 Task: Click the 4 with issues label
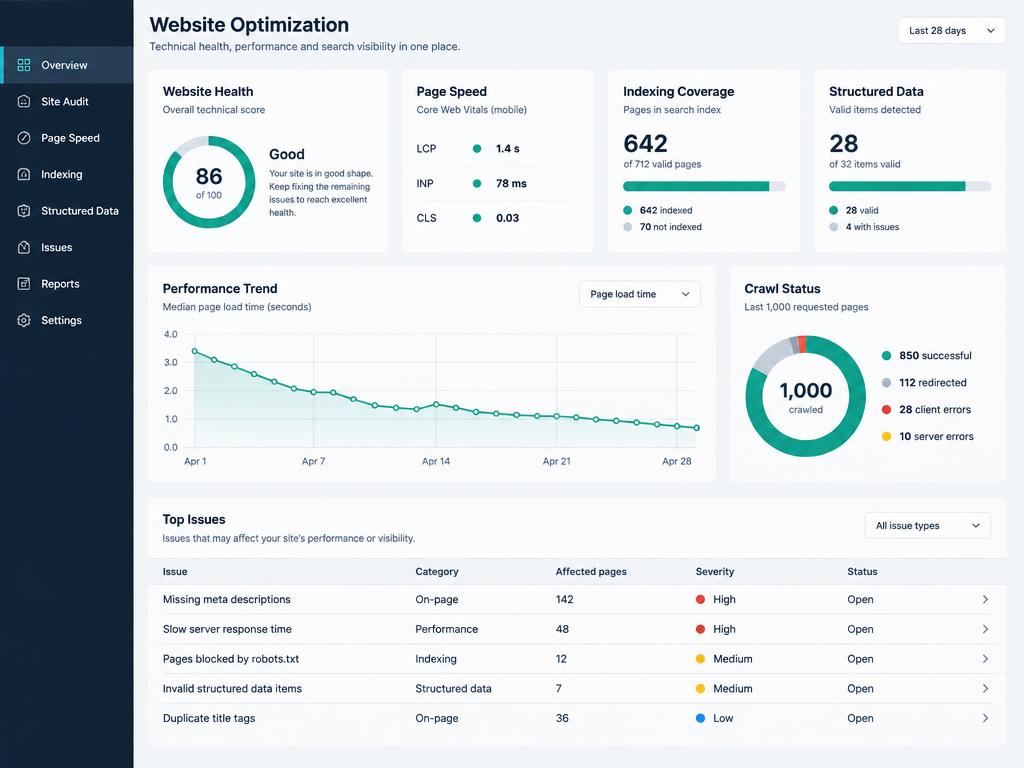[872, 227]
